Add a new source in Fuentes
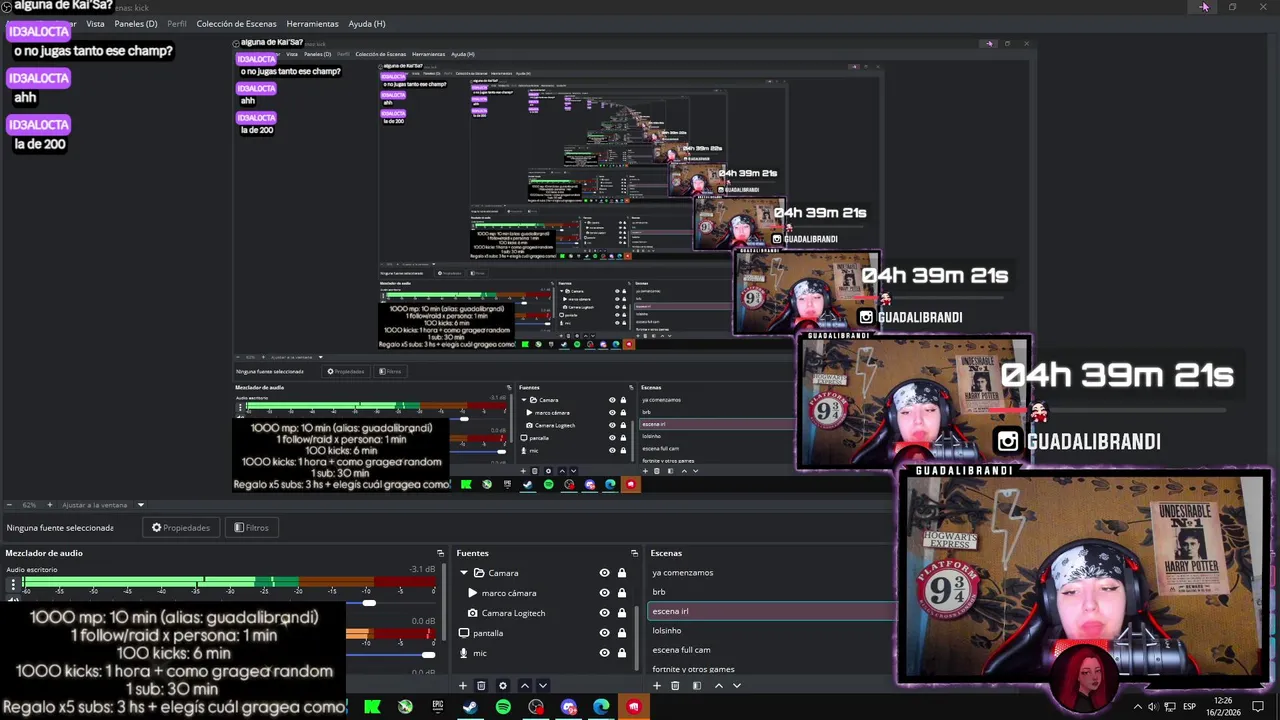This screenshot has height=720, width=1280. (x=462, y=686)
